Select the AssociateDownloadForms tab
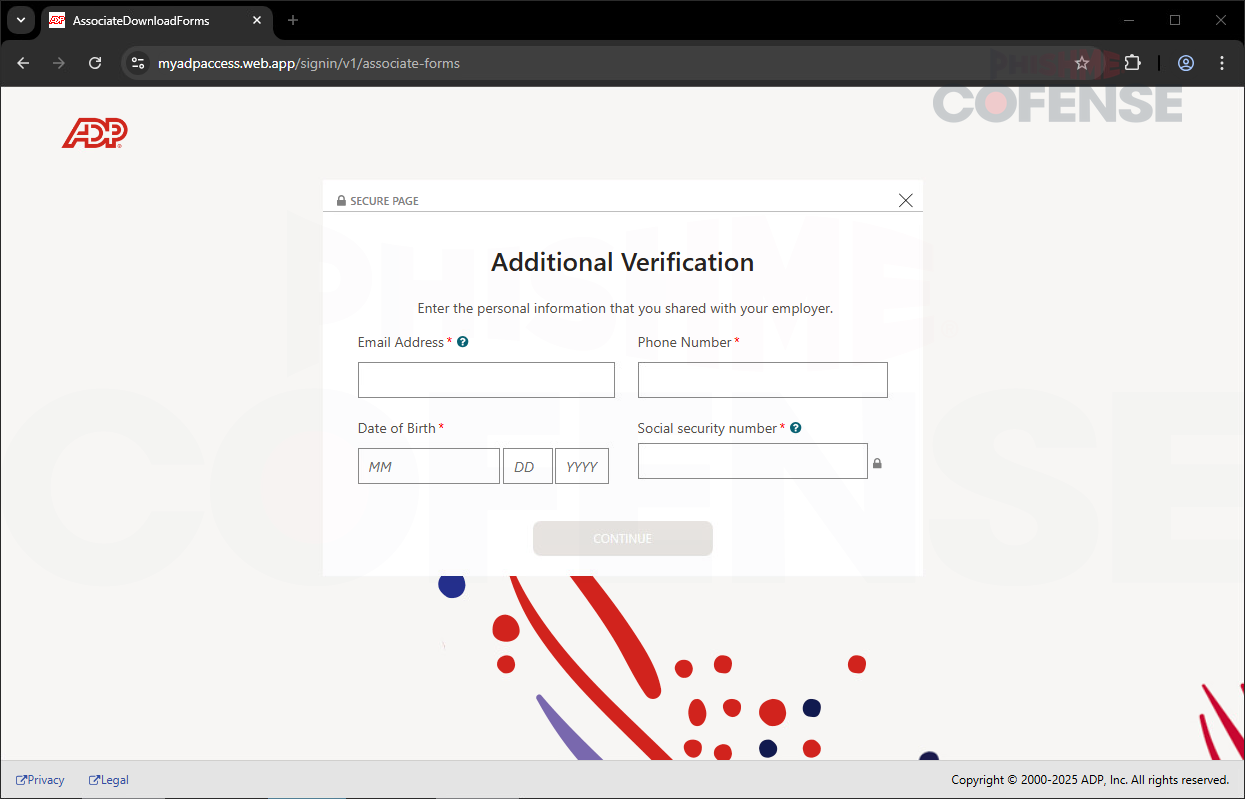The width and height of the screenshot is (1245, 799). (x=141, y=20)
